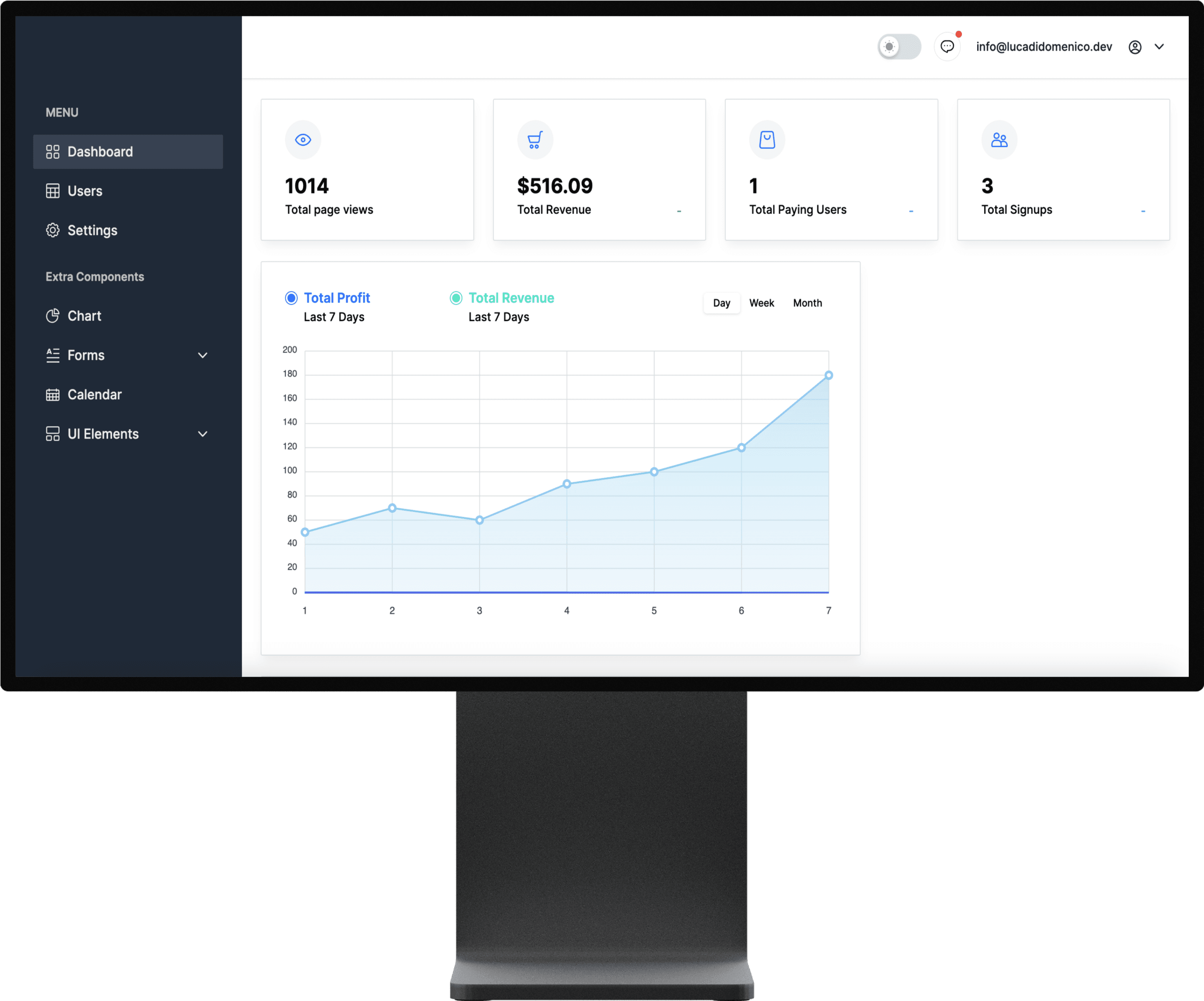Click the Total Signups label

point(1016,209)
